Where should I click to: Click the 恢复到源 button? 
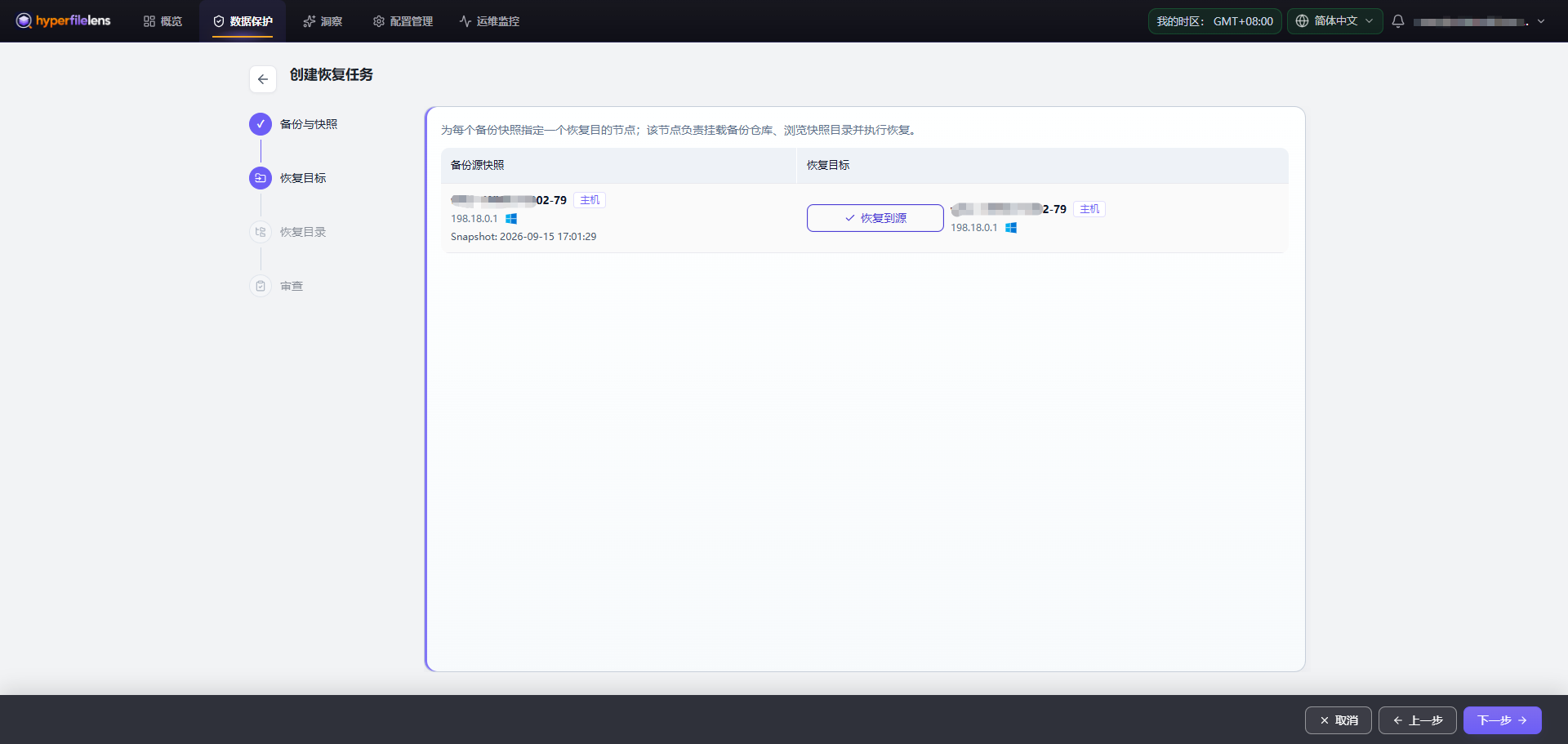tap(875, 218)
